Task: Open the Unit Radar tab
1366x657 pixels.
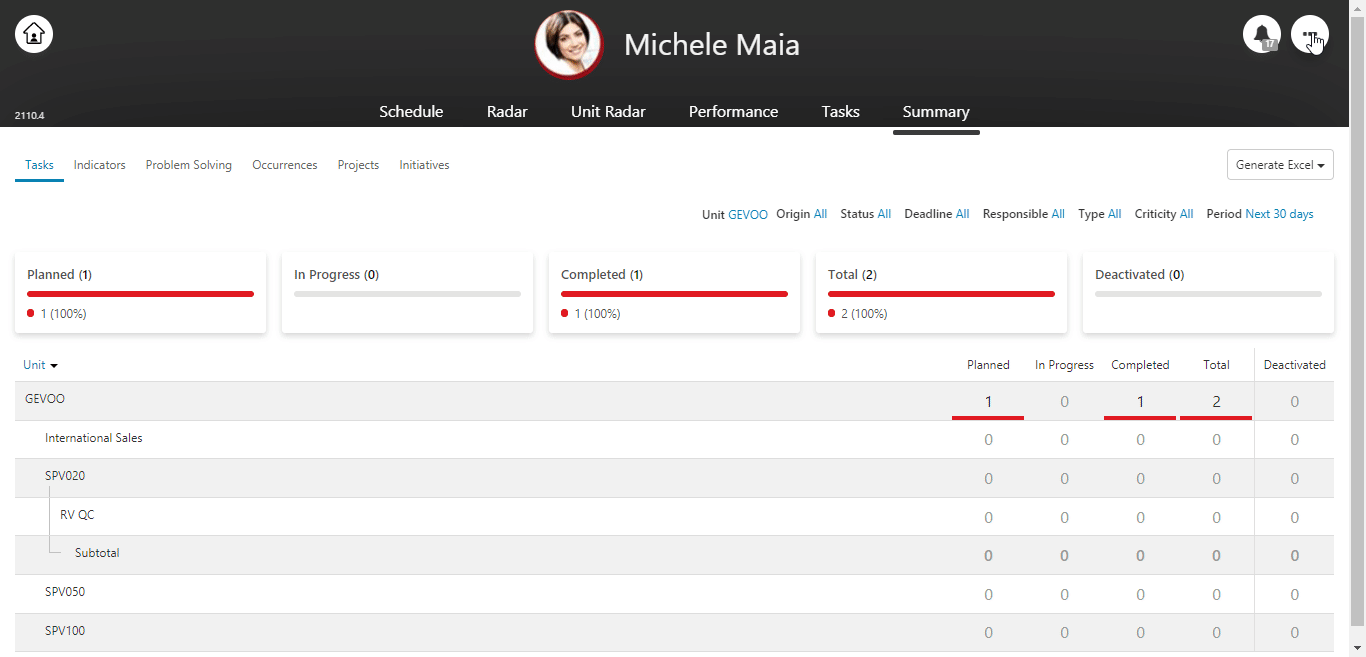Action: [x=608, y=112]
